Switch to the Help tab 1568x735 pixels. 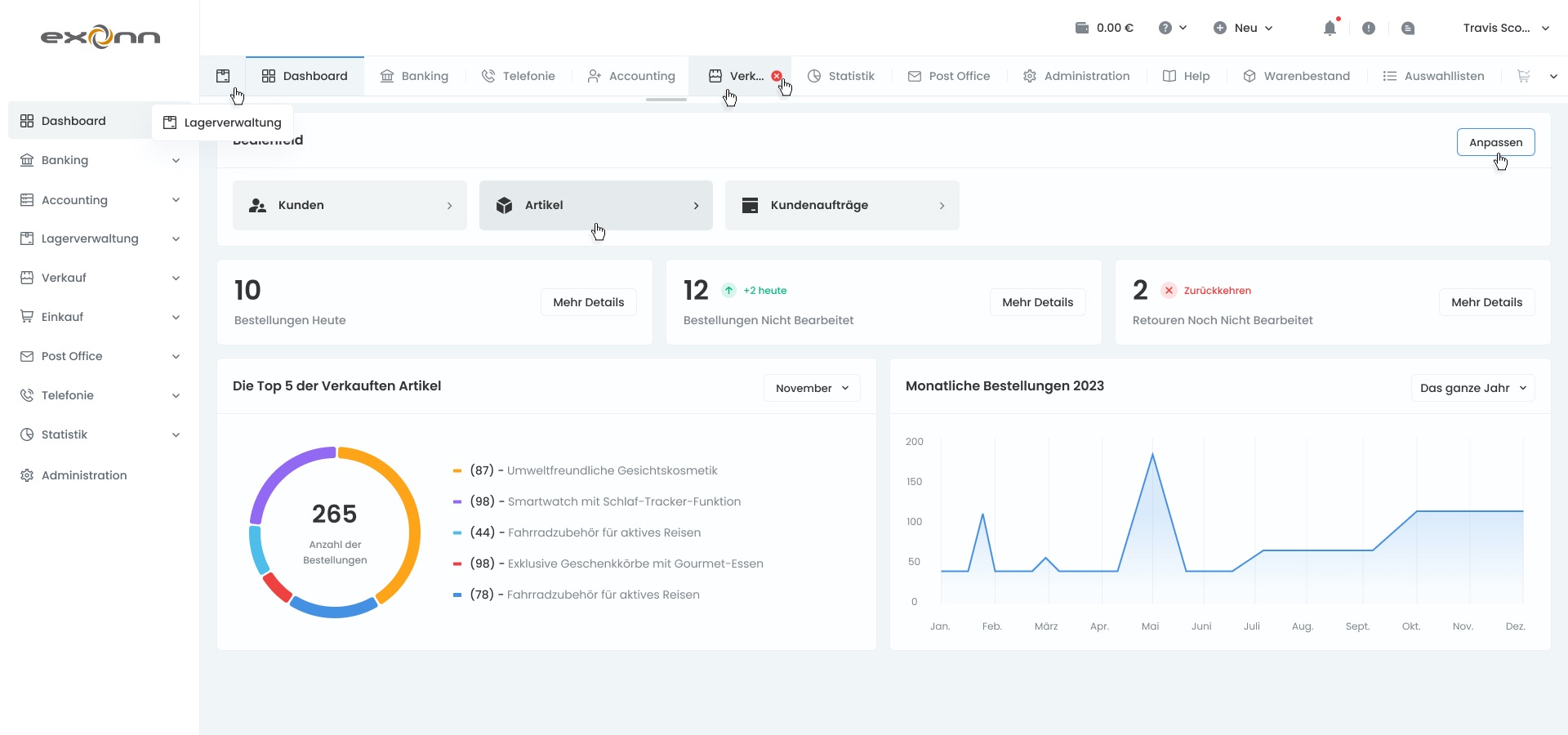coord(1187,76)
